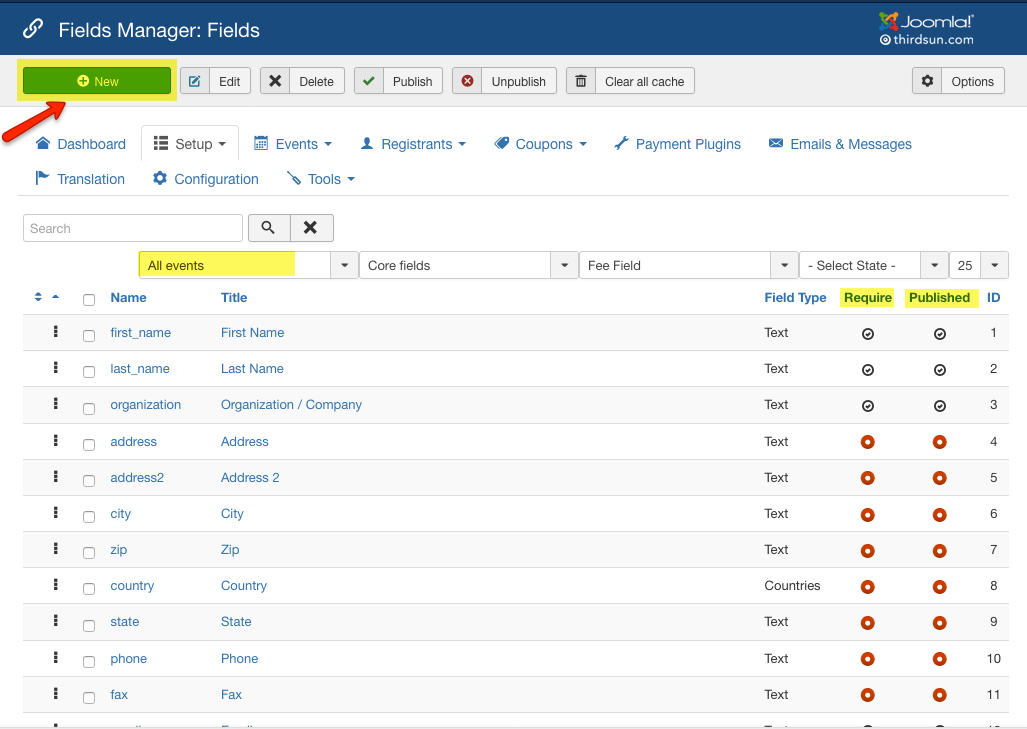Open the row actions for first_name
Image resolution: width=1027 pixels, height=729 pixels.
point(56,332)
